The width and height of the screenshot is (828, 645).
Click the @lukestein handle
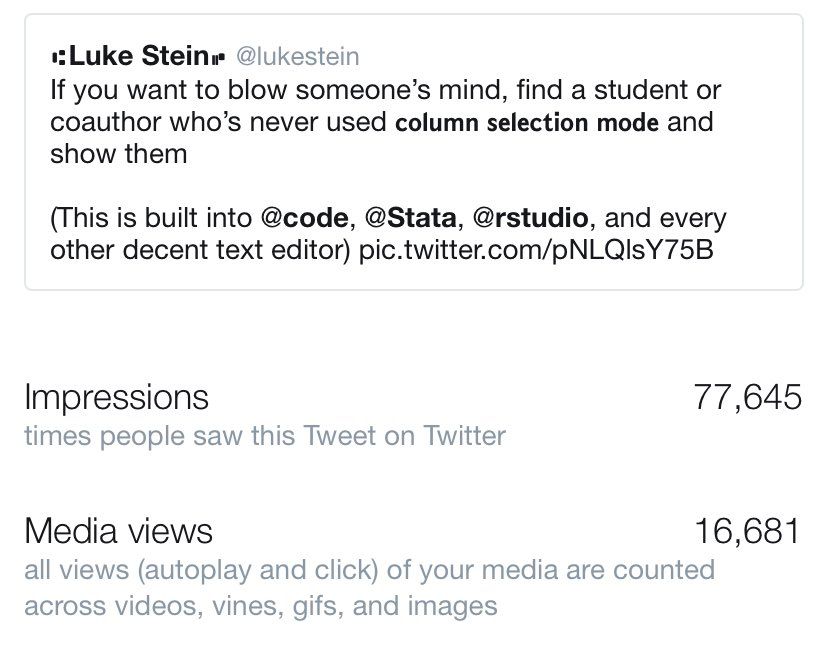(297, 57)
